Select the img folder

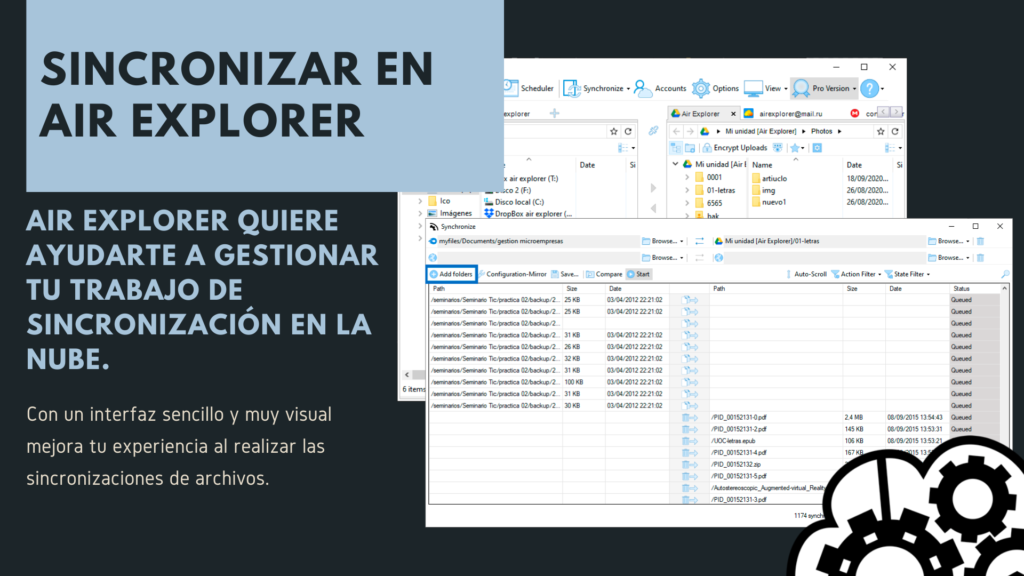763,191
